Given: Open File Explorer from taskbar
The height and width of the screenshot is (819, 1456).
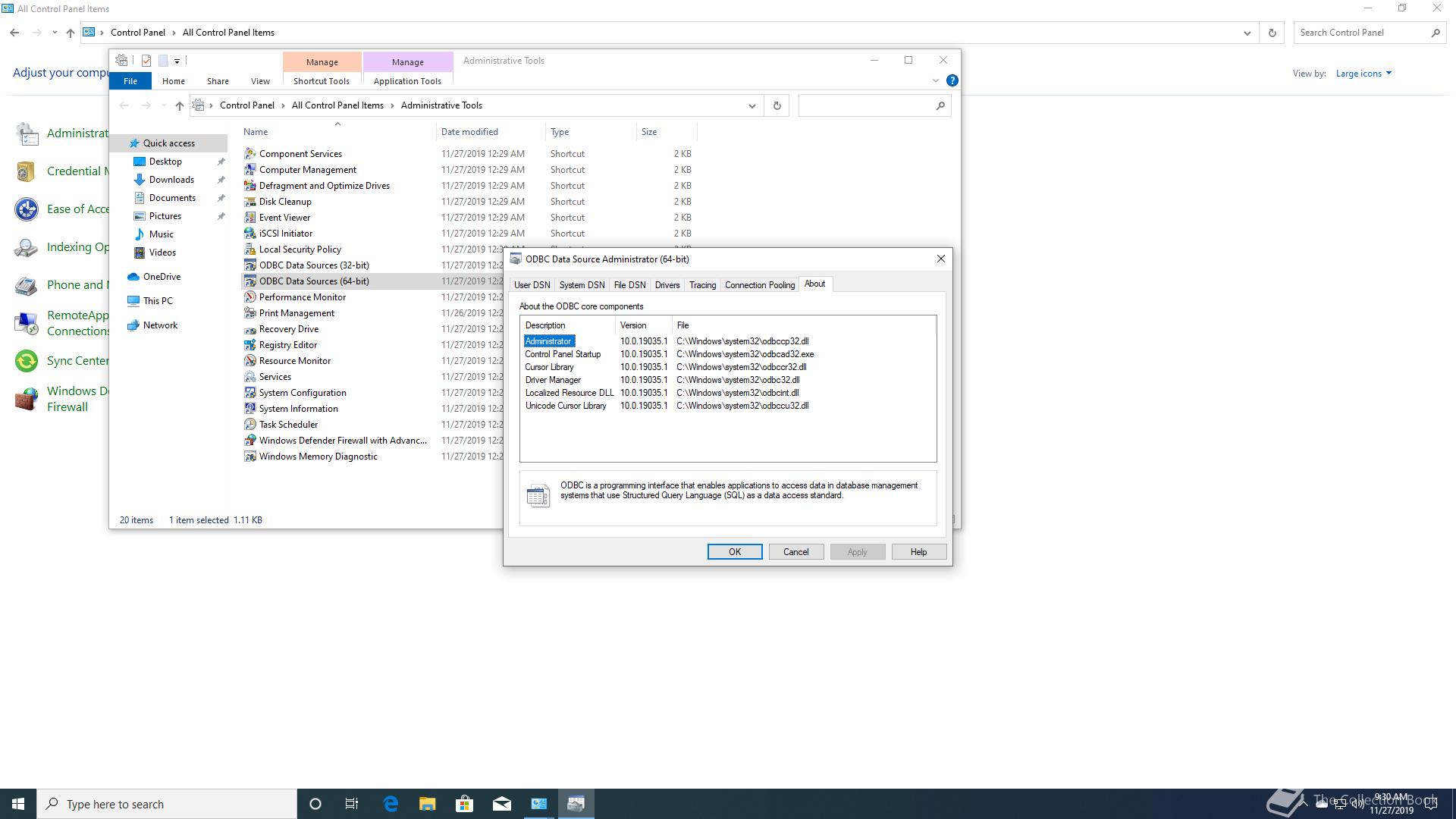Looking at the screenshot, I should 428,804.
